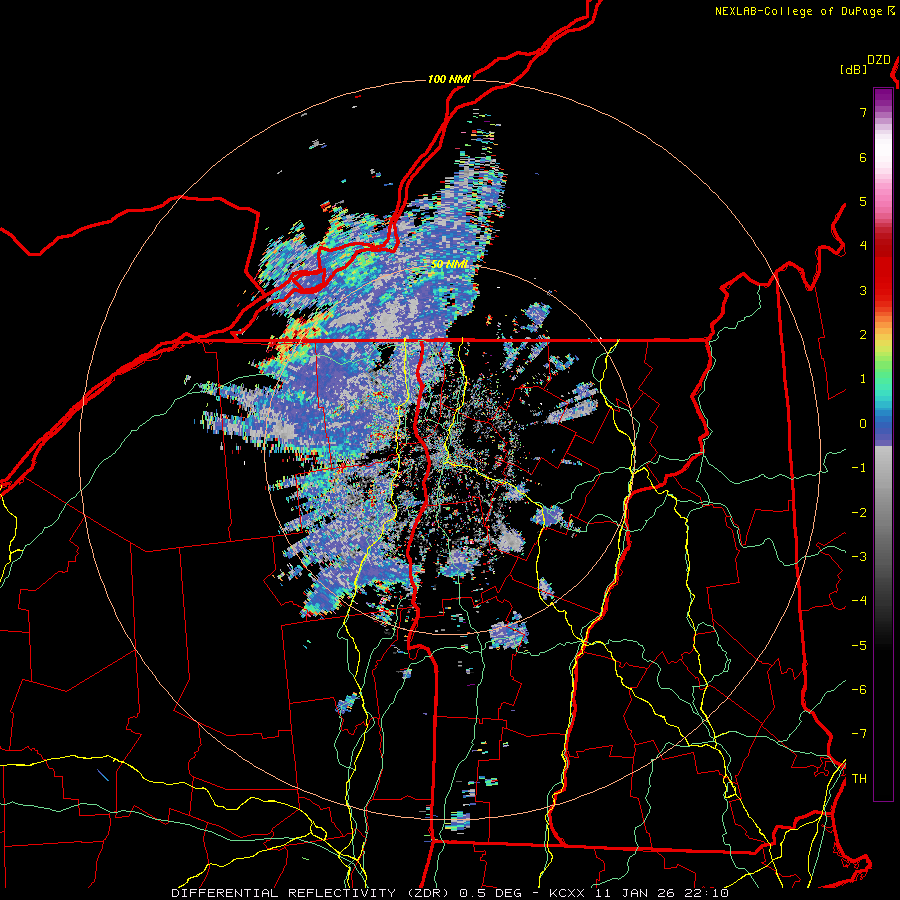Screen dimensions: 900x900
Task: Click the 3 value on color scale
Action: tap(863, 290)
